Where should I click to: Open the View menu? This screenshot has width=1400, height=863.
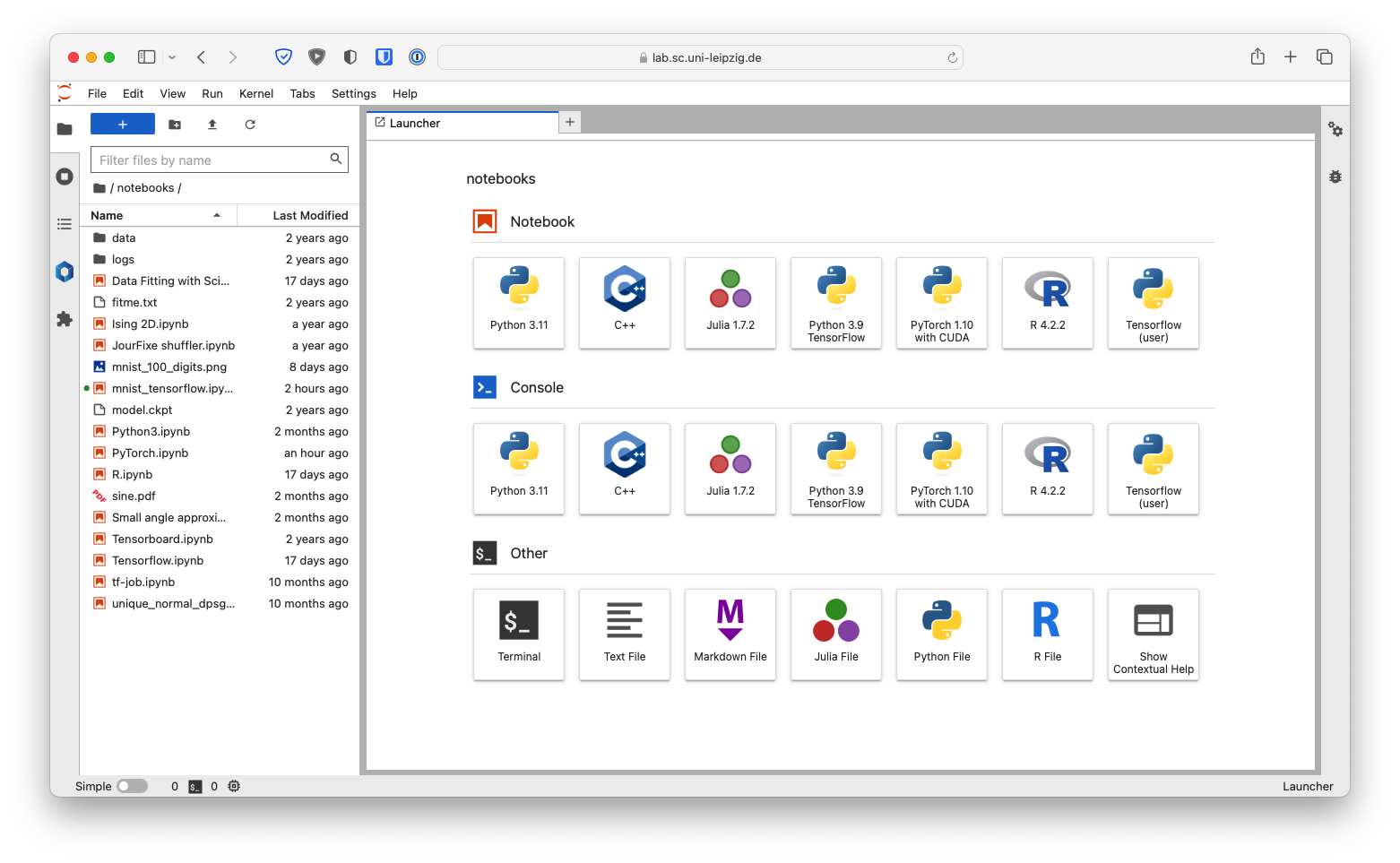(173, 93)
